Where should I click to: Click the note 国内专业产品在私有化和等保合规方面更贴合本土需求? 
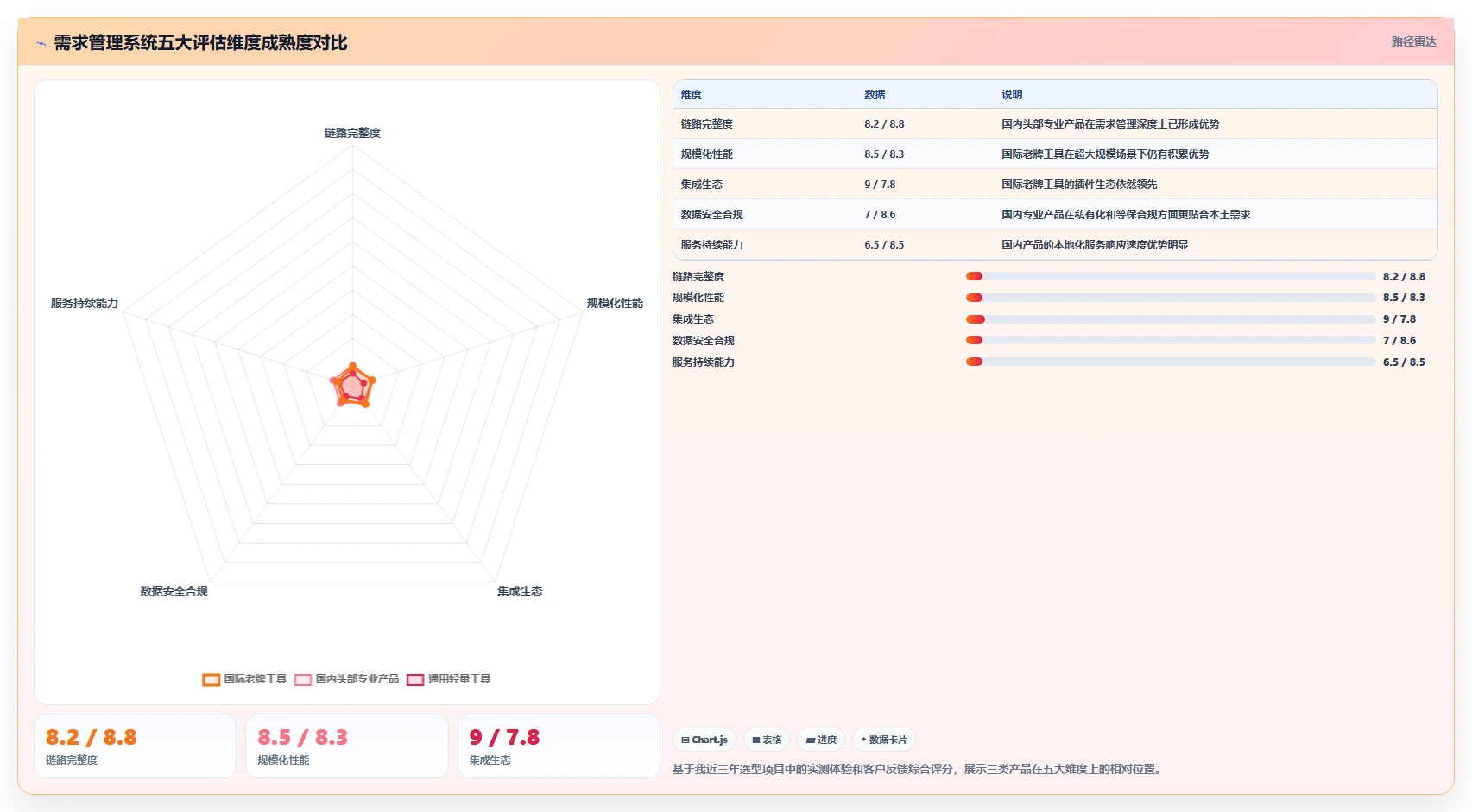1126,215
